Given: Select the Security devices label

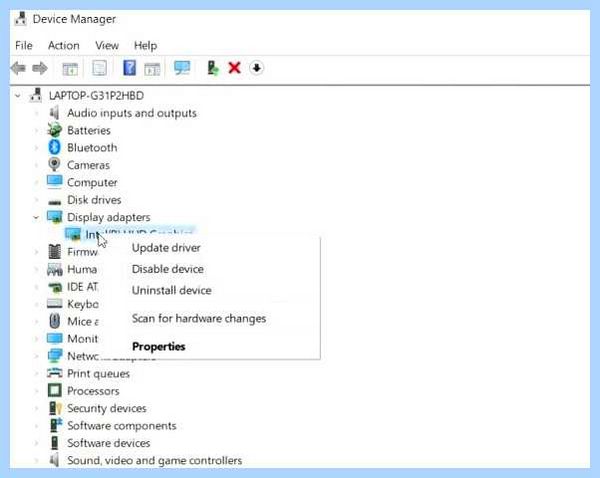Looking at the screenshot, I should coord(107,408).
